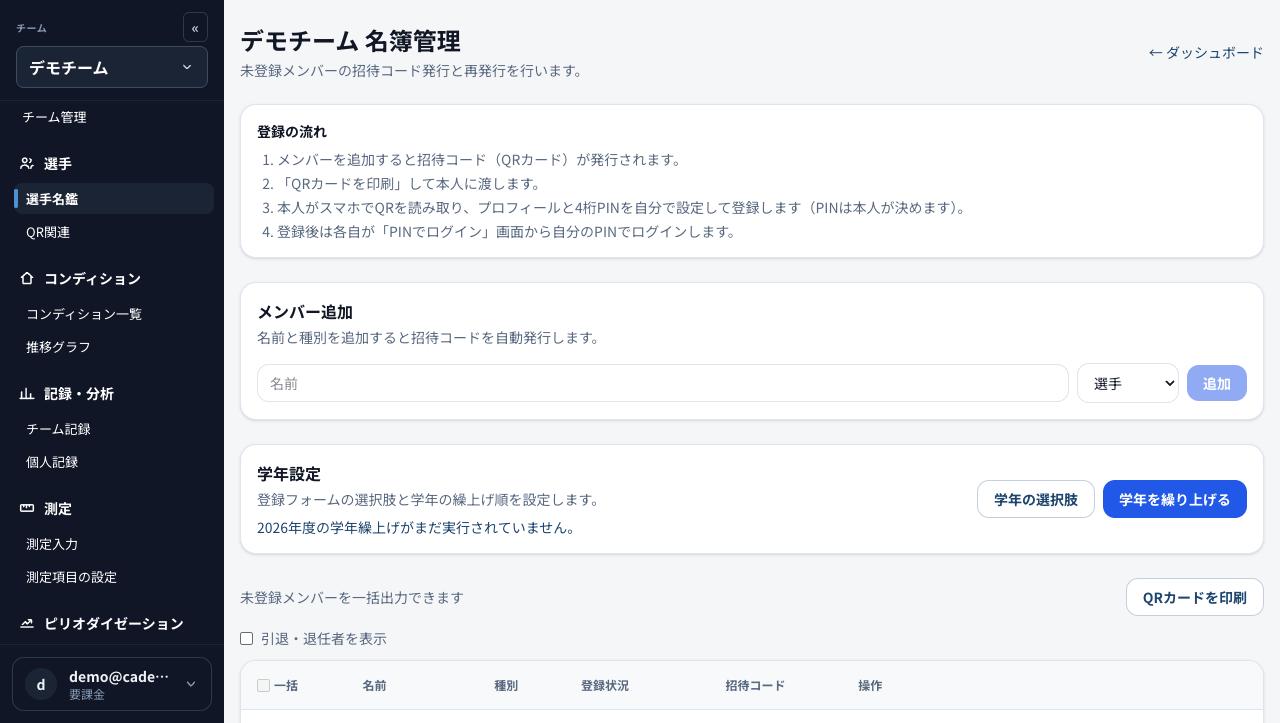Click the 記録・分析 bar chart icon

coord(27,393)
